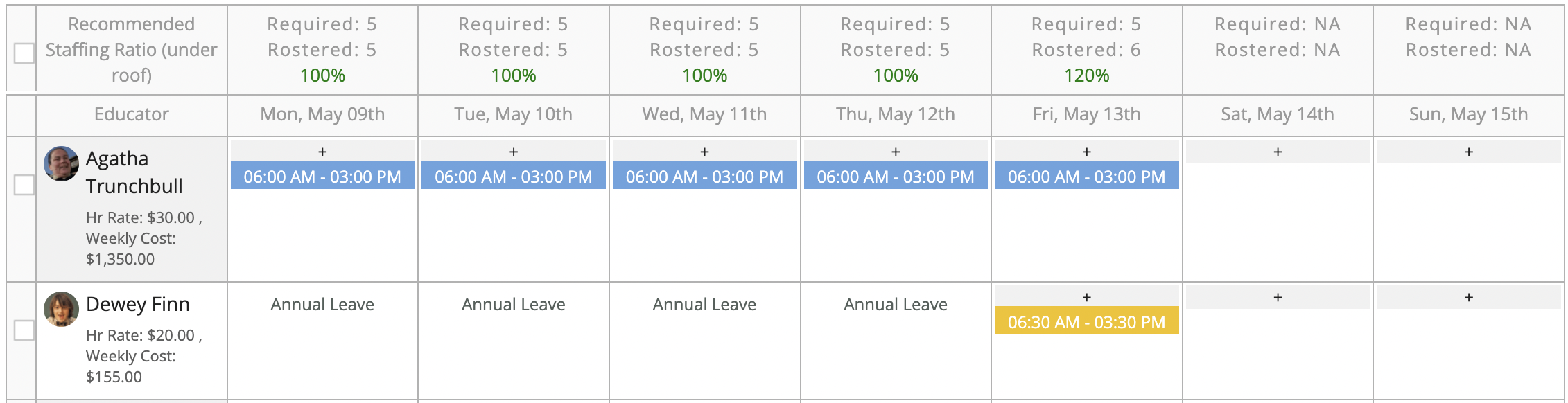Click the 120% staffing ratio for Friday
This screenshot has height=403, width=1568.
point(1086,75)
